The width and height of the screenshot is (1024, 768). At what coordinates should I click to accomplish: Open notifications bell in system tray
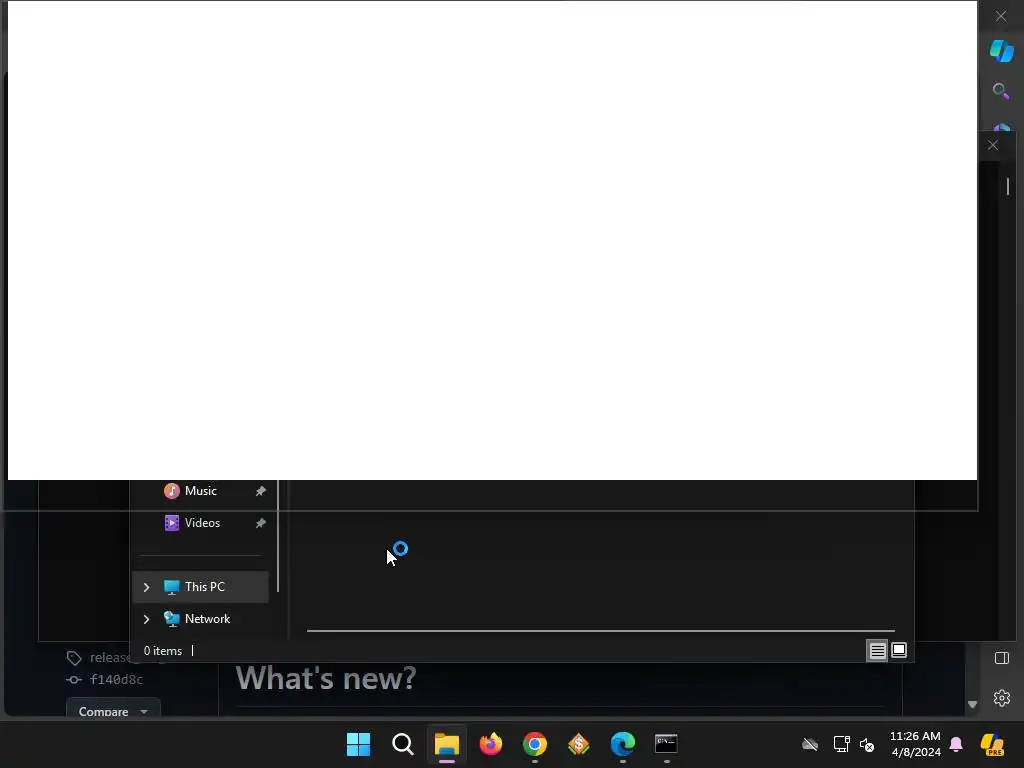pyautogui.click(x=956, y=744)
